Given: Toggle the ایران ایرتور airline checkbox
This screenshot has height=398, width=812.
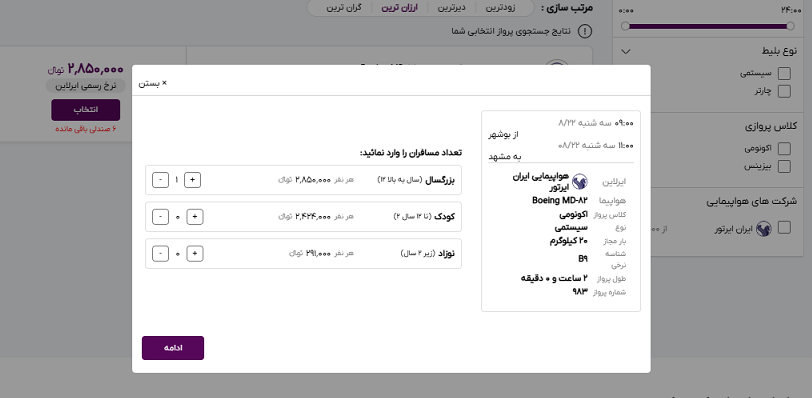Looking at the screenshot, I should pos(785,228).
